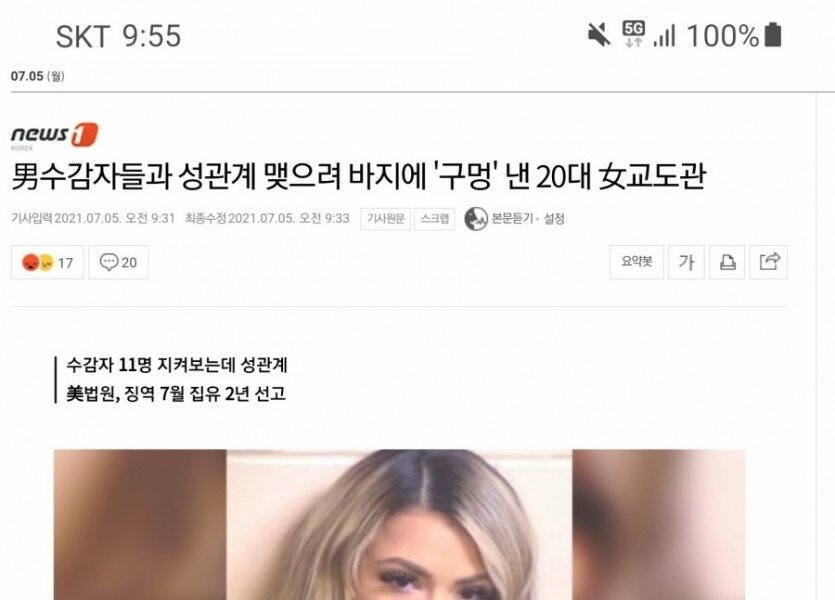
Task: Tap the signal strength bars icon
Action: click(x=664, y=36)
